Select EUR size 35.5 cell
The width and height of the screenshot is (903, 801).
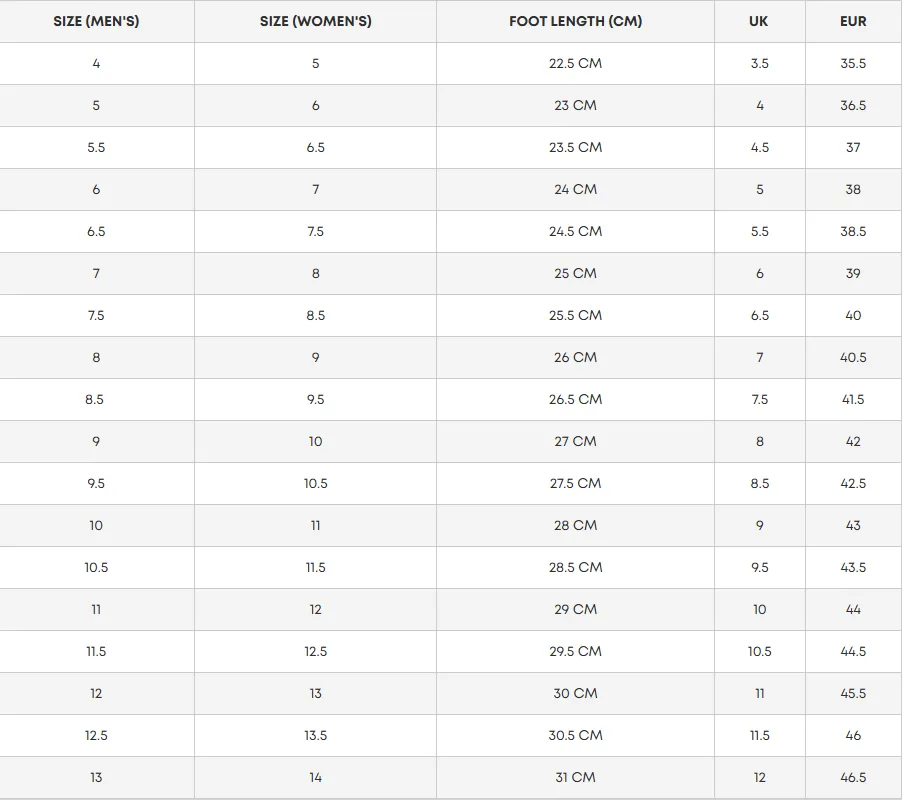853,63
